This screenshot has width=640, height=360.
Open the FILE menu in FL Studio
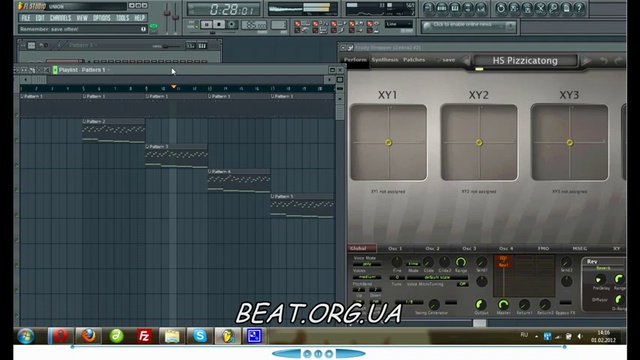pyautogui.click(x=26, y=18)
